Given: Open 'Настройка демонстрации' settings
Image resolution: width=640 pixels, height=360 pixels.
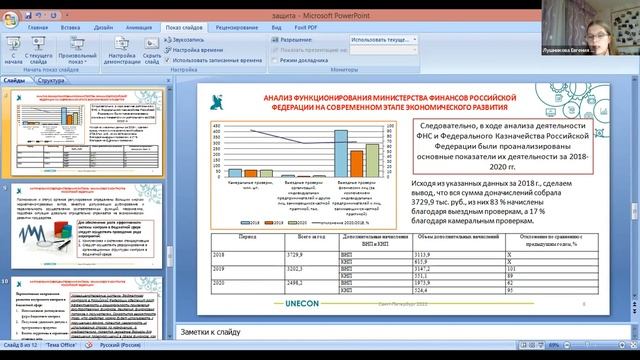Looking at the screenshot, I should tap(122, 50).
